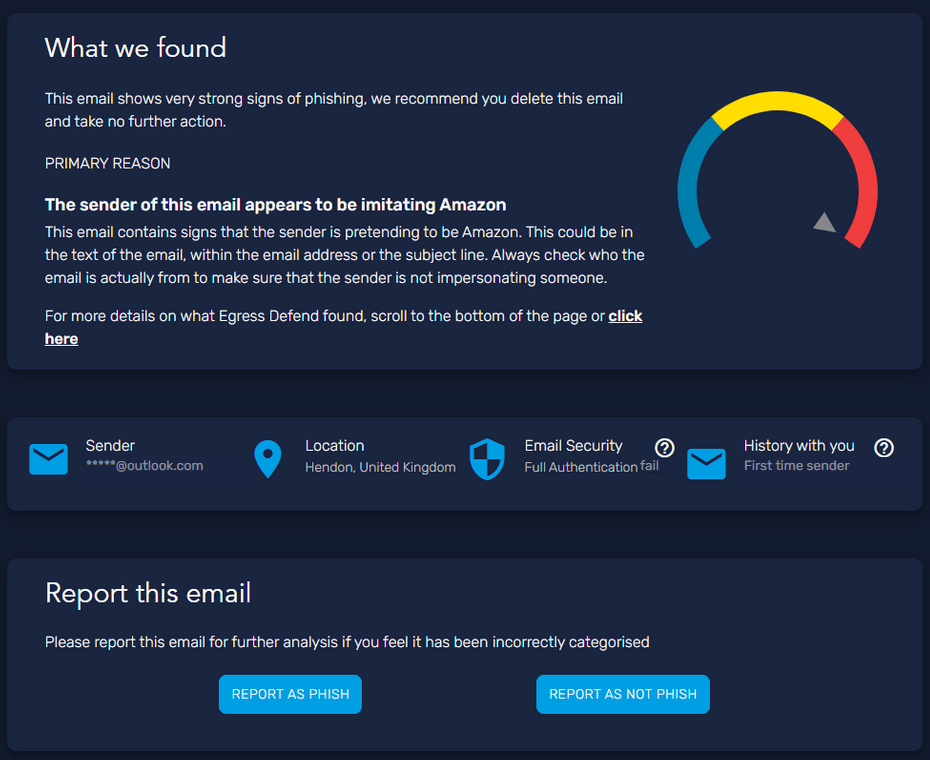Click the 'First time sender' text
930x760 pixels.
point(796,466)
